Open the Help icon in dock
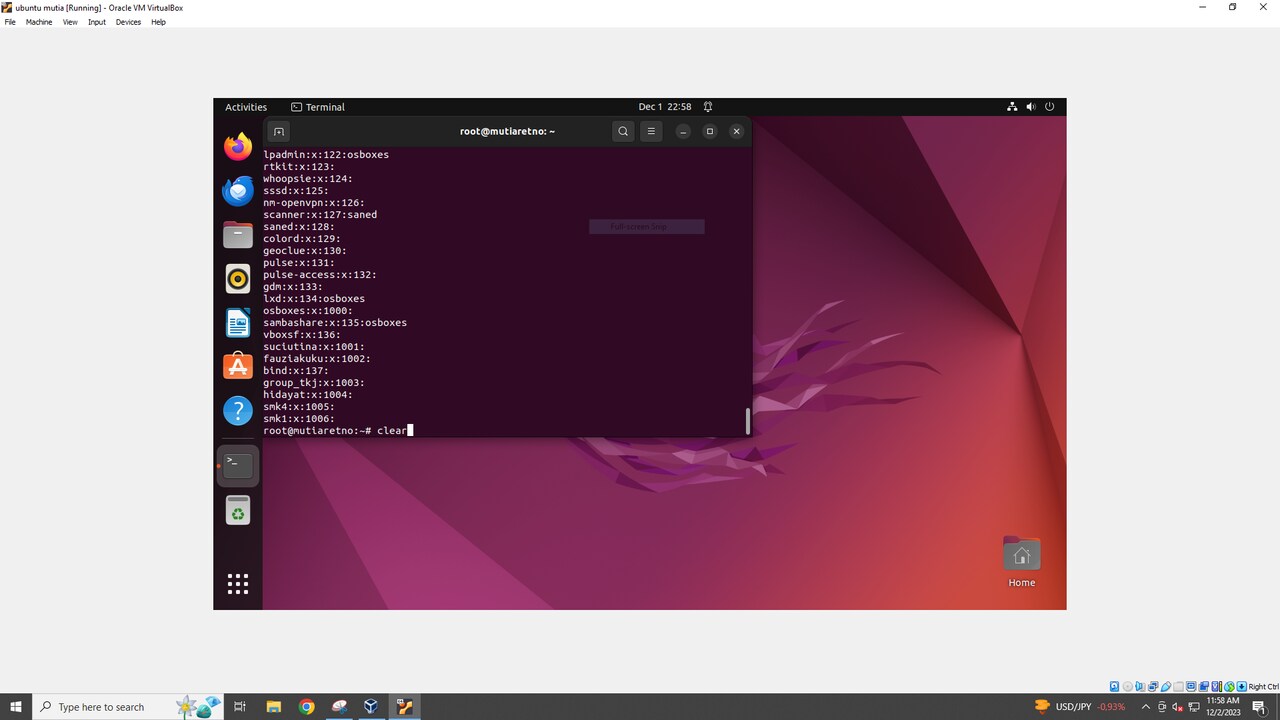 [x=238, y=410]
